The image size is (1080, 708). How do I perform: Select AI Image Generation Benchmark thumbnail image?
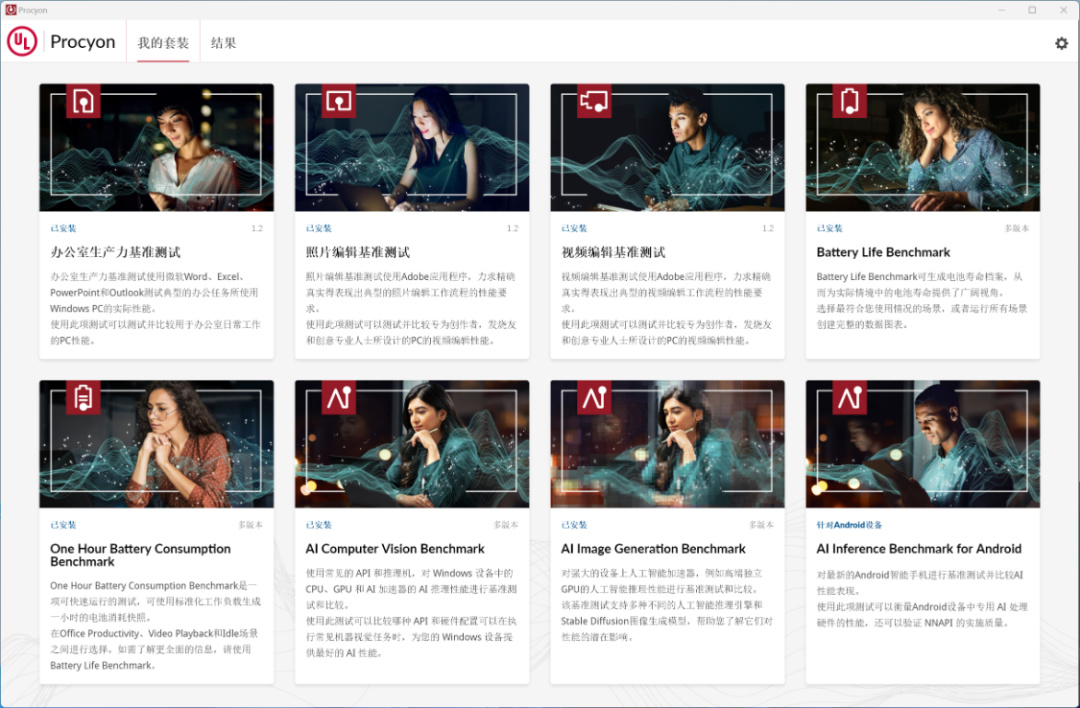click(667, 444)
